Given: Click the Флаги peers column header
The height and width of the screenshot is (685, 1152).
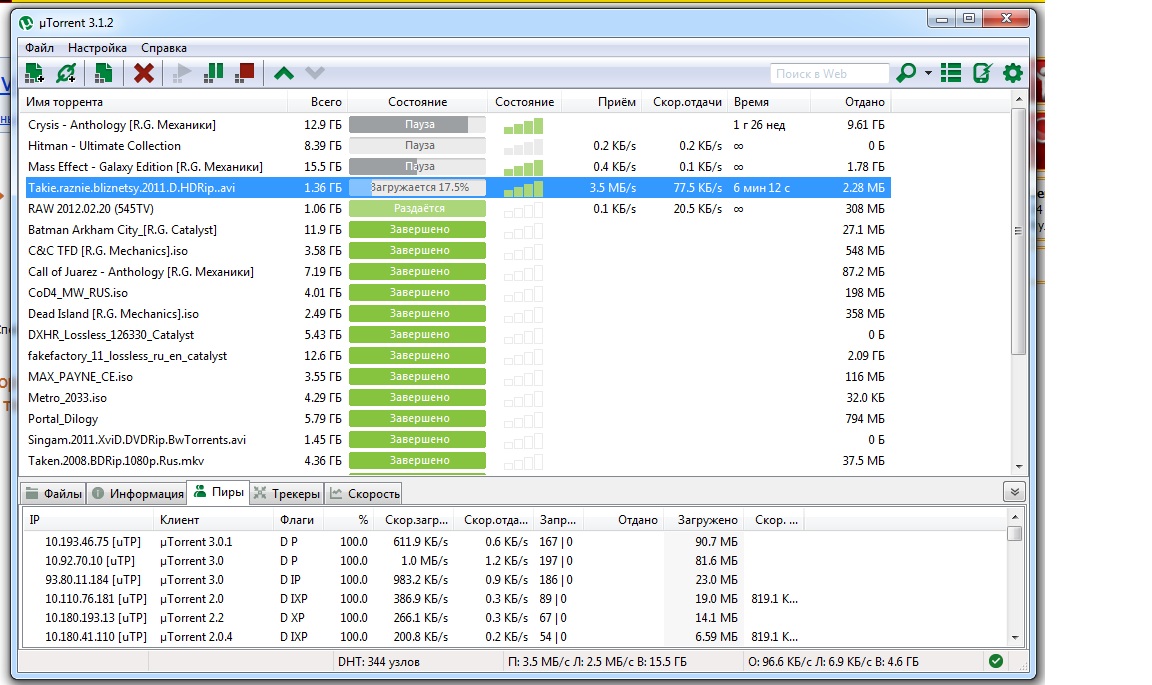Looking at the screenshot, I should [297, 520].
